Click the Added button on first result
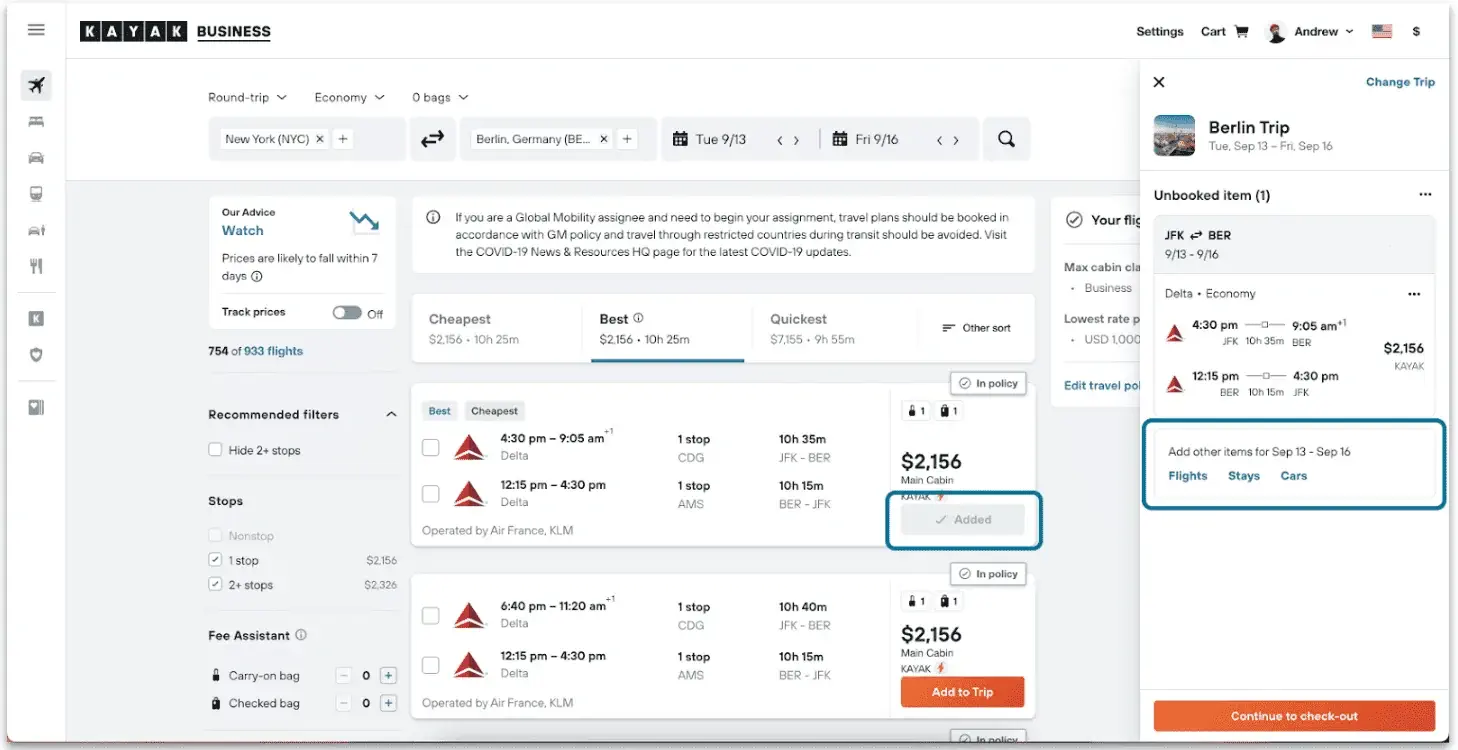The width and height of the screenshot is (1458, 750). pos(962,520)
